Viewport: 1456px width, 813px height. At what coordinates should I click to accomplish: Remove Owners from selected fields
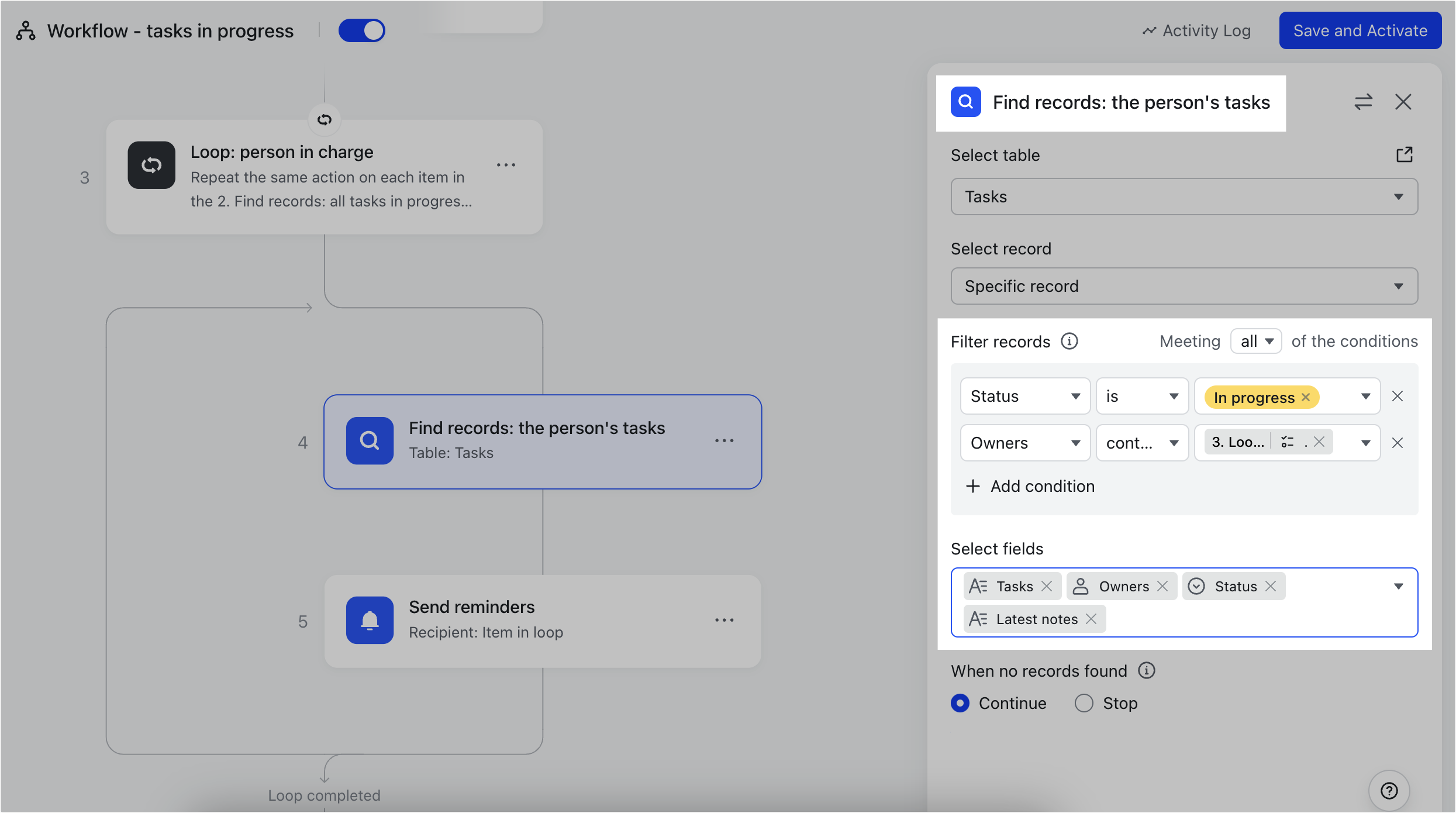click(1162, 586)
